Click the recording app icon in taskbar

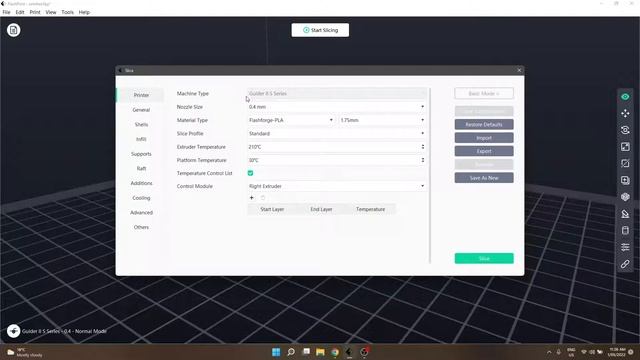point(364,352)
